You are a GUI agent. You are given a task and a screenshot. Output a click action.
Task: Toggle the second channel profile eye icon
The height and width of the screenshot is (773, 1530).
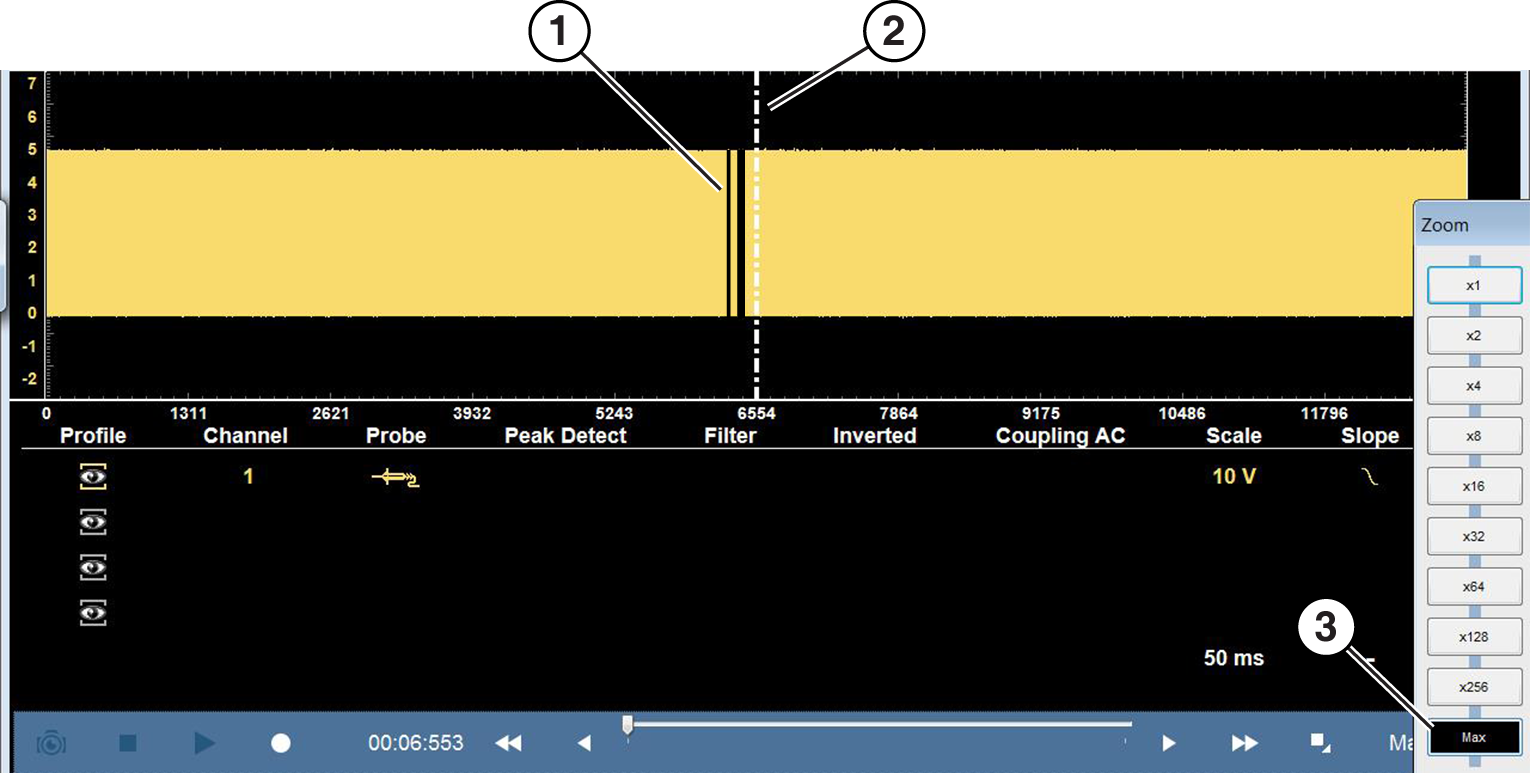pyautogui.click(x=93, y=522)
